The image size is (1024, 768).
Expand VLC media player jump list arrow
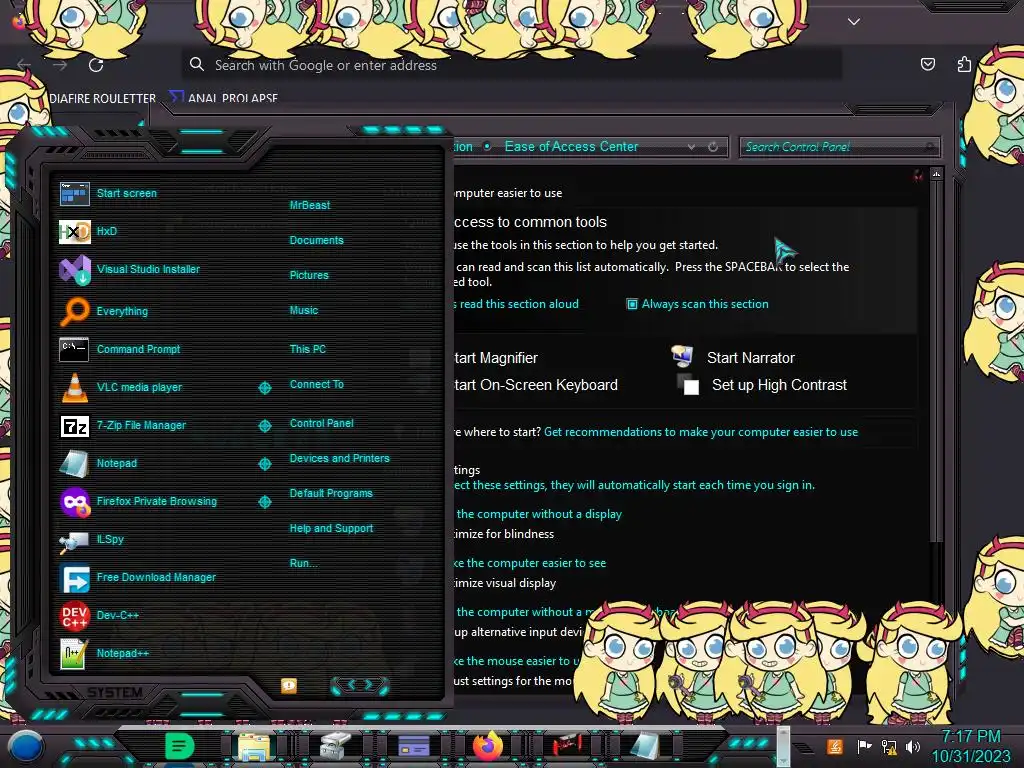264,388
